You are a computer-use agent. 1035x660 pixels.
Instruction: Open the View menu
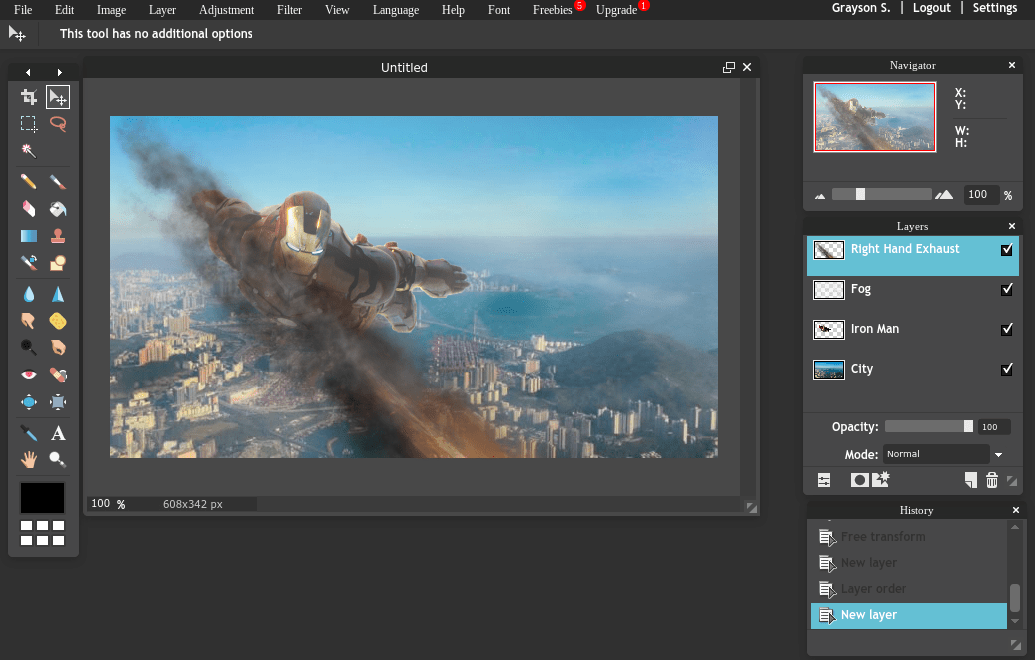(x=337, y=10)
